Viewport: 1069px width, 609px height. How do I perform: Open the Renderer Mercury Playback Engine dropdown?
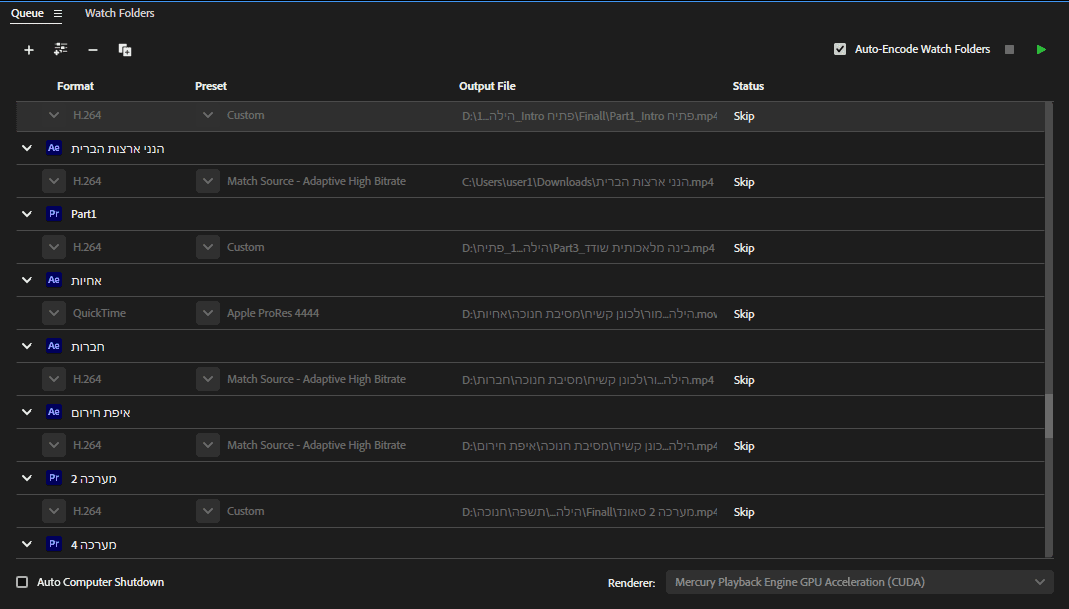pos(859,582)
